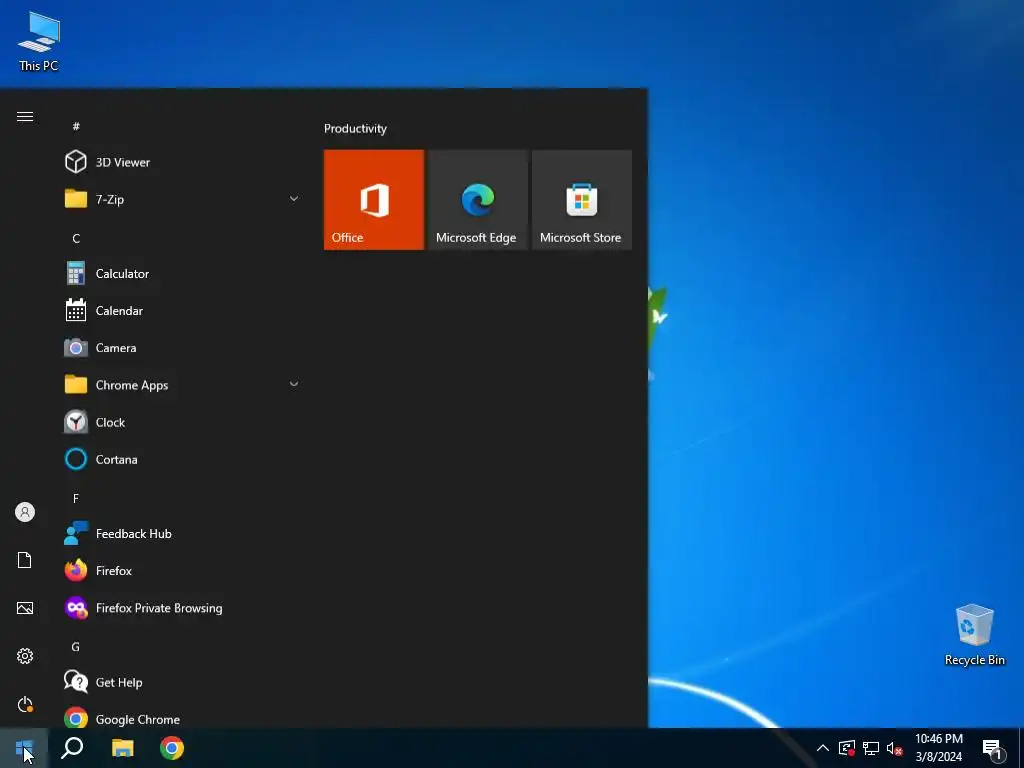Click the 'G' letter group header
Screen dimensions: 1024x768
tap(76, 647)
